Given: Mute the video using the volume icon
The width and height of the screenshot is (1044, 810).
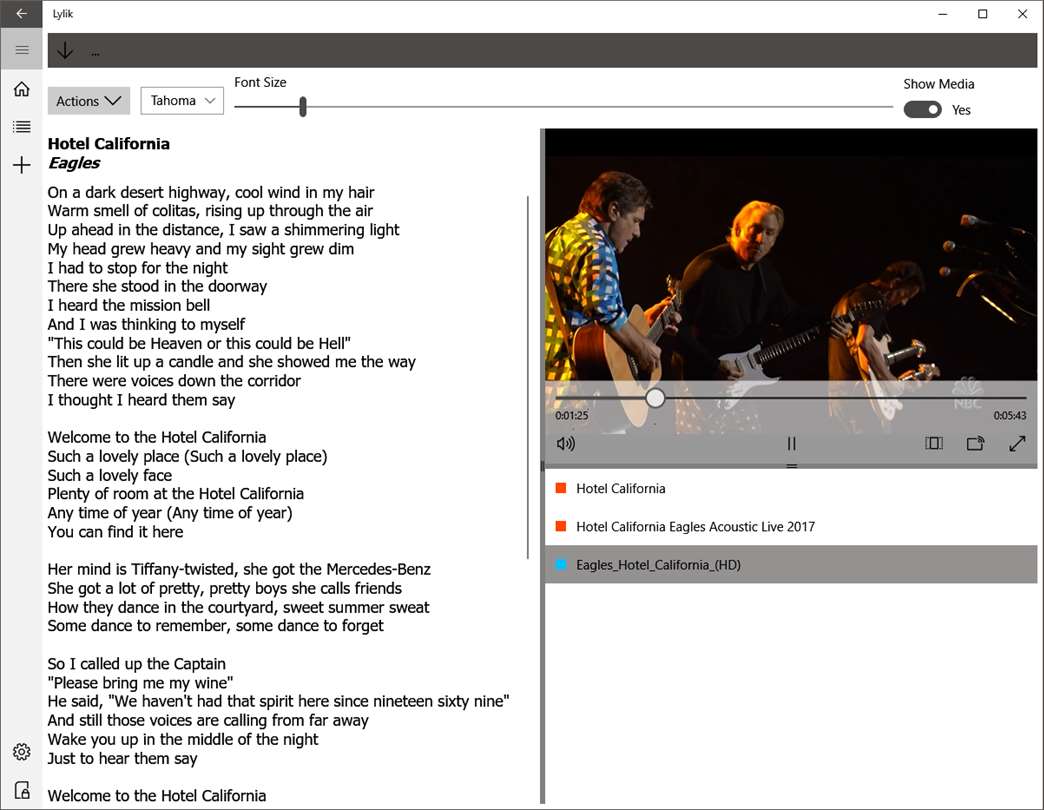Looking at the screenshot, I should click(x=565, y=443).
